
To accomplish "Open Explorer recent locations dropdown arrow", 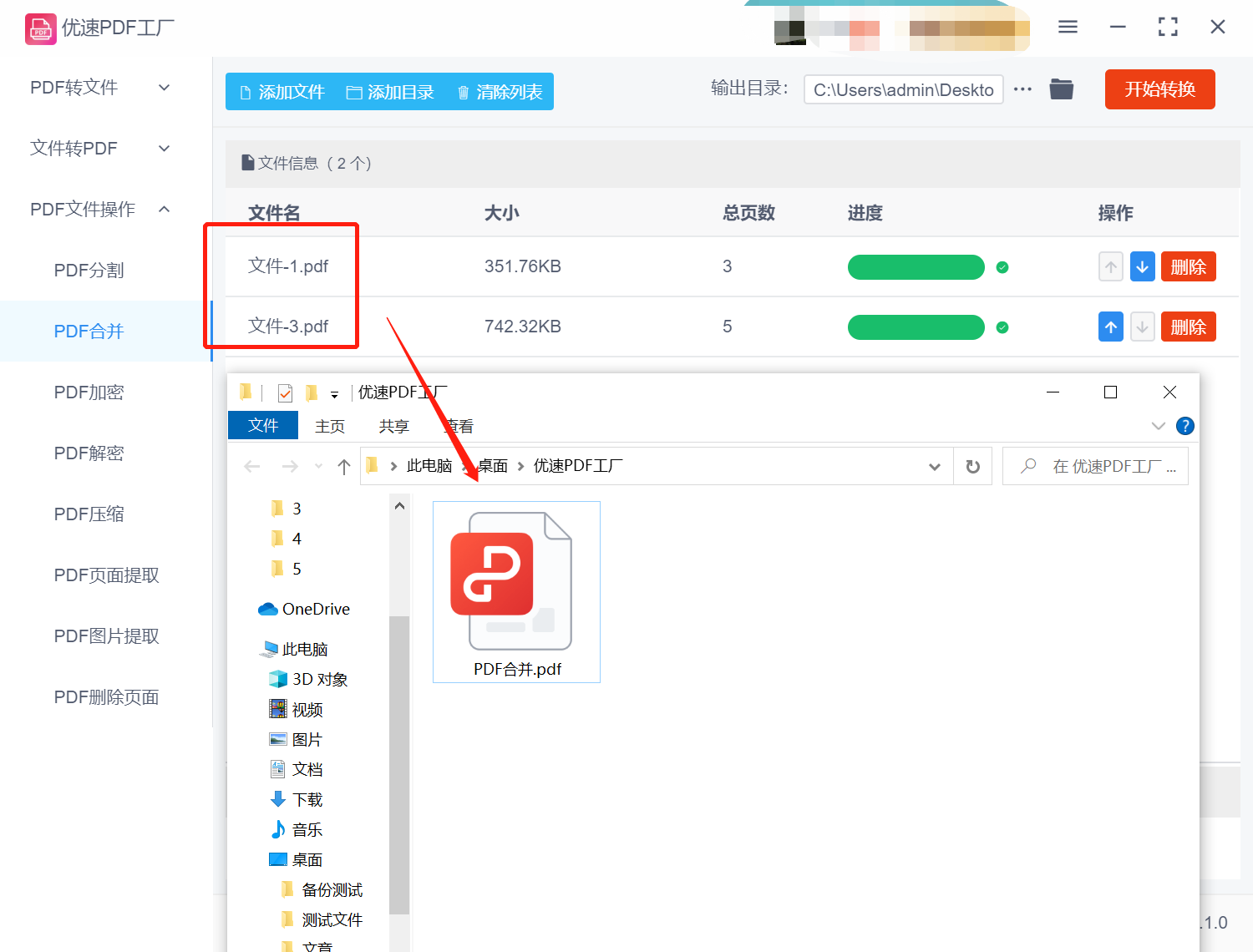I will click(x=318, y=466).
